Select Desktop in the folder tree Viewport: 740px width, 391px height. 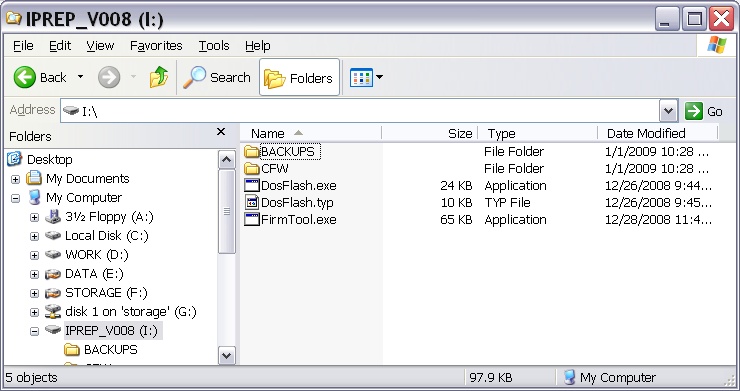pos(50,160)
